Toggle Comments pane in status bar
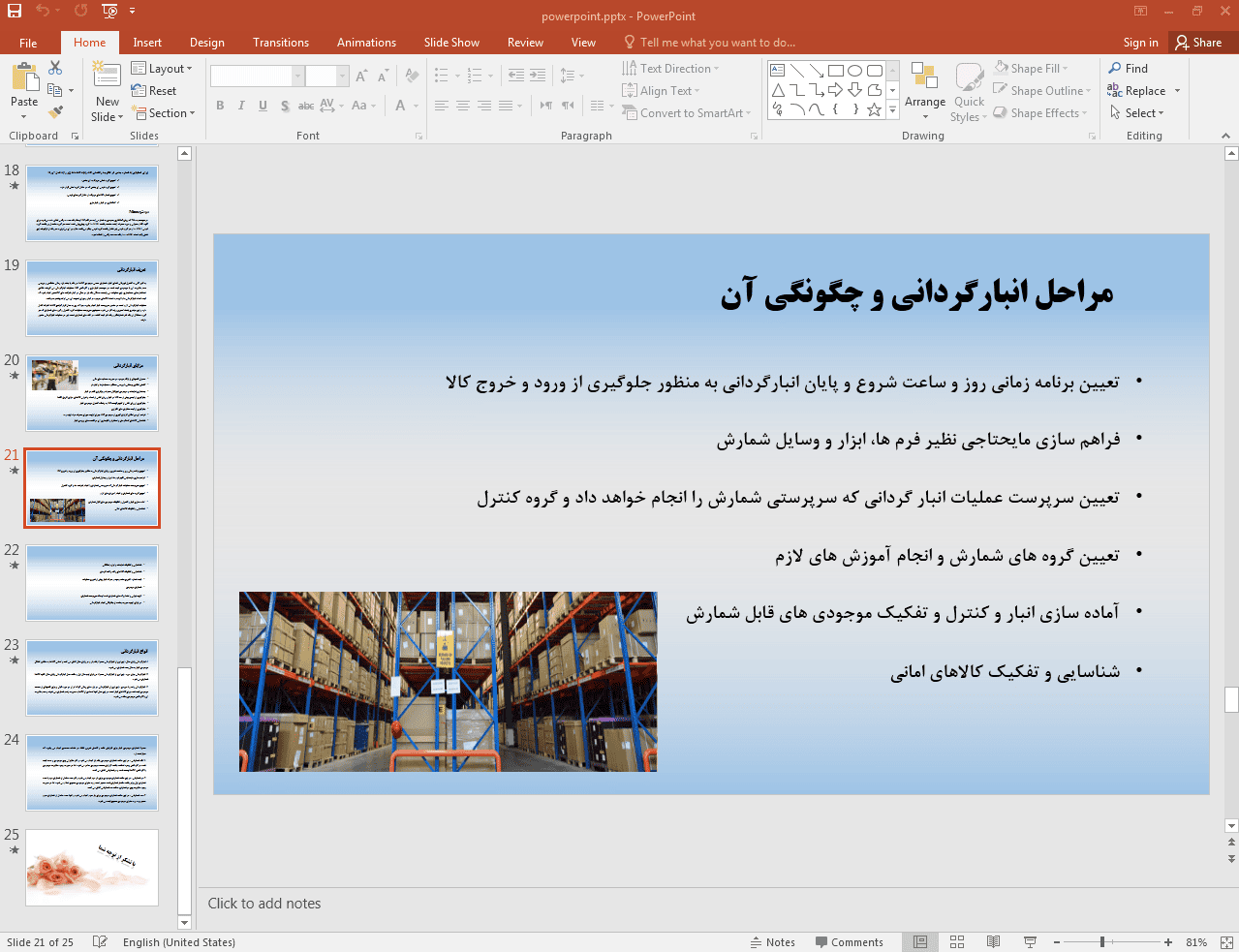This screenshot has height=952, width=1239. point(849,942)
